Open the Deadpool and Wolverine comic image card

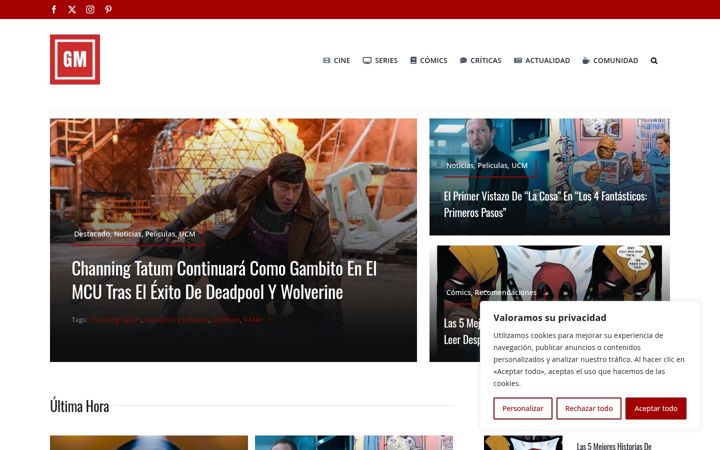coord(549,271)
